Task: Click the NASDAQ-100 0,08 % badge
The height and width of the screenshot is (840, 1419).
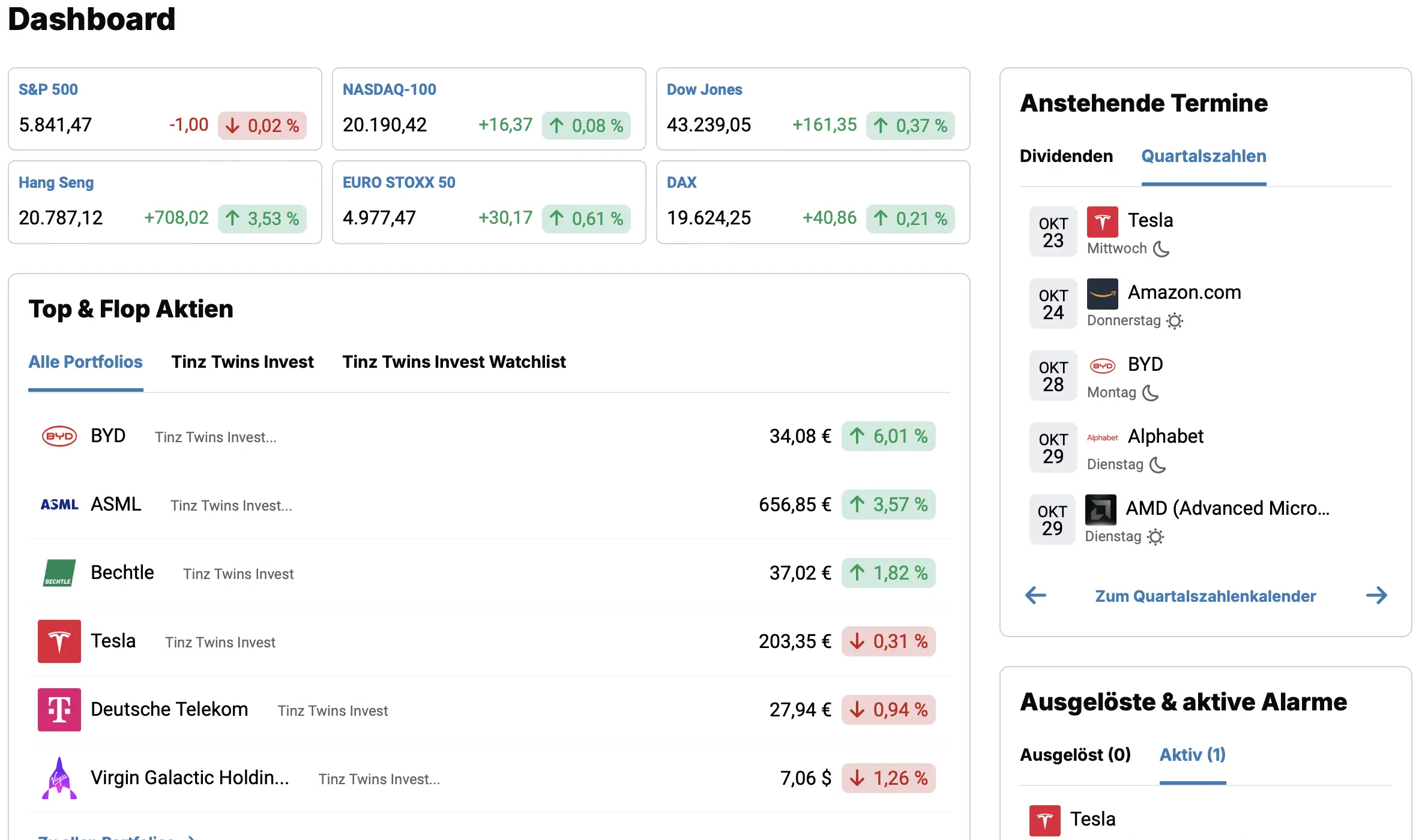Action: (x=586, y=125)
